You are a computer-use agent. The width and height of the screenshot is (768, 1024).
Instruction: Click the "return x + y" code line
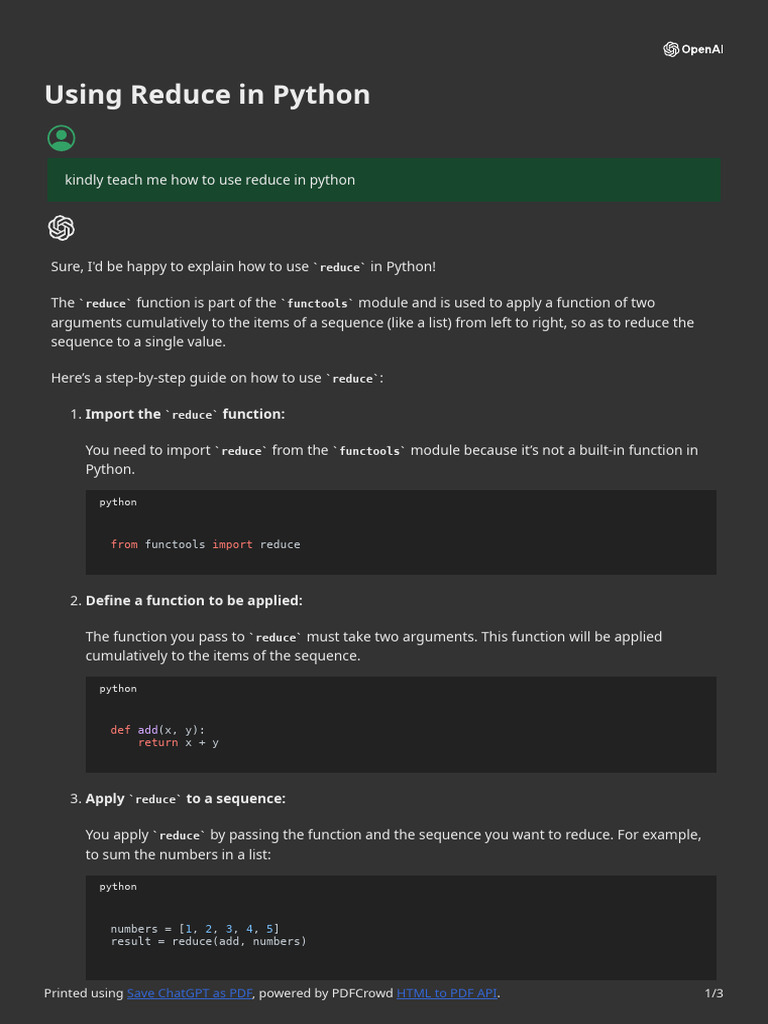(x=178, y=743)
